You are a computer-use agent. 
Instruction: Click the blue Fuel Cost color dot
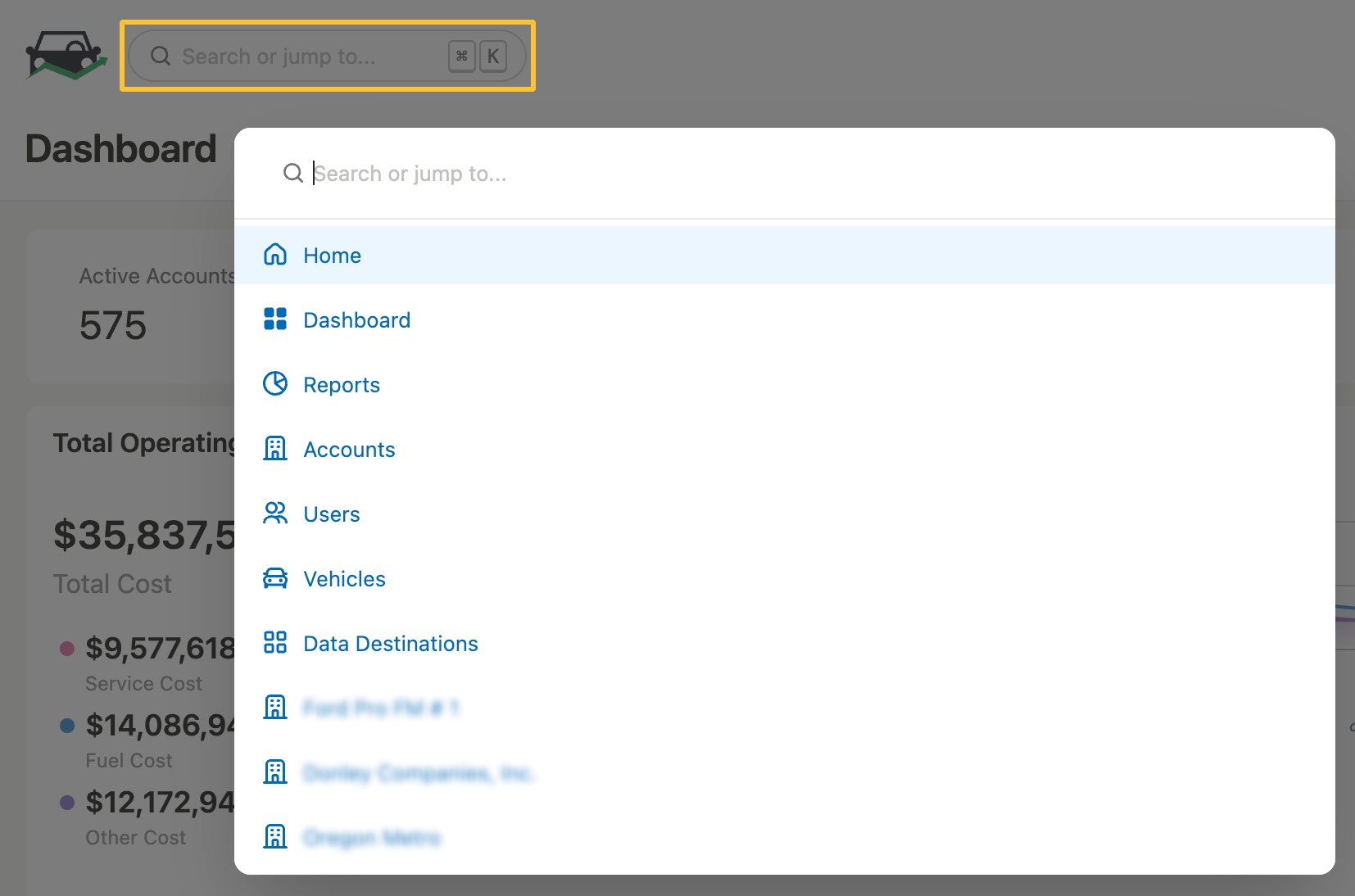point(68,726)
